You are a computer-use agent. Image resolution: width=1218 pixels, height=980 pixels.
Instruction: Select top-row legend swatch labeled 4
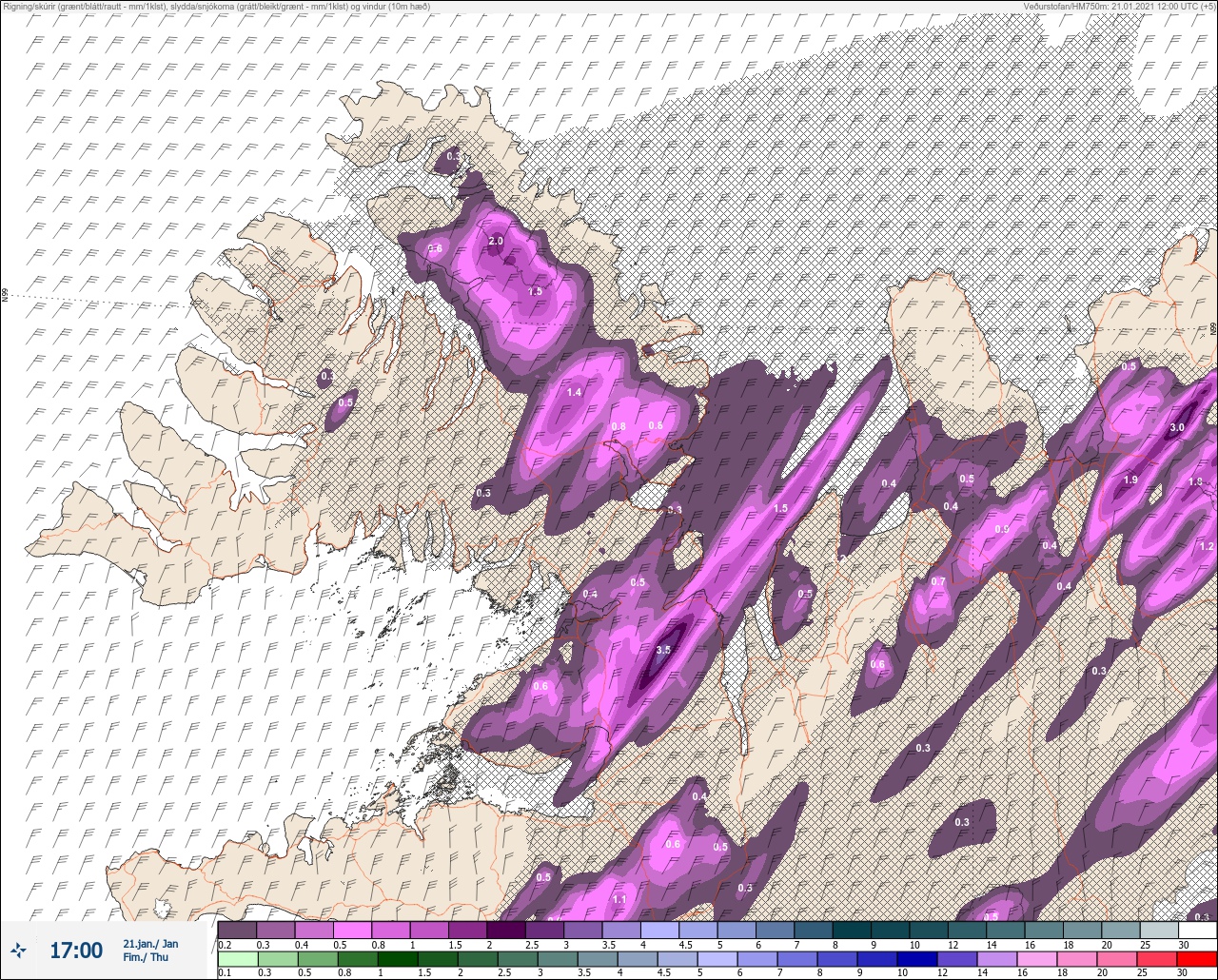click(659, 930)
